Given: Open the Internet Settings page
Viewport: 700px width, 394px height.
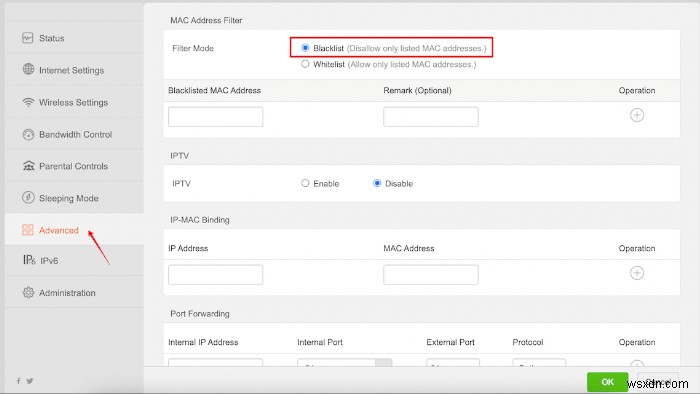Looking at the screenshot, I should (71, 71).
